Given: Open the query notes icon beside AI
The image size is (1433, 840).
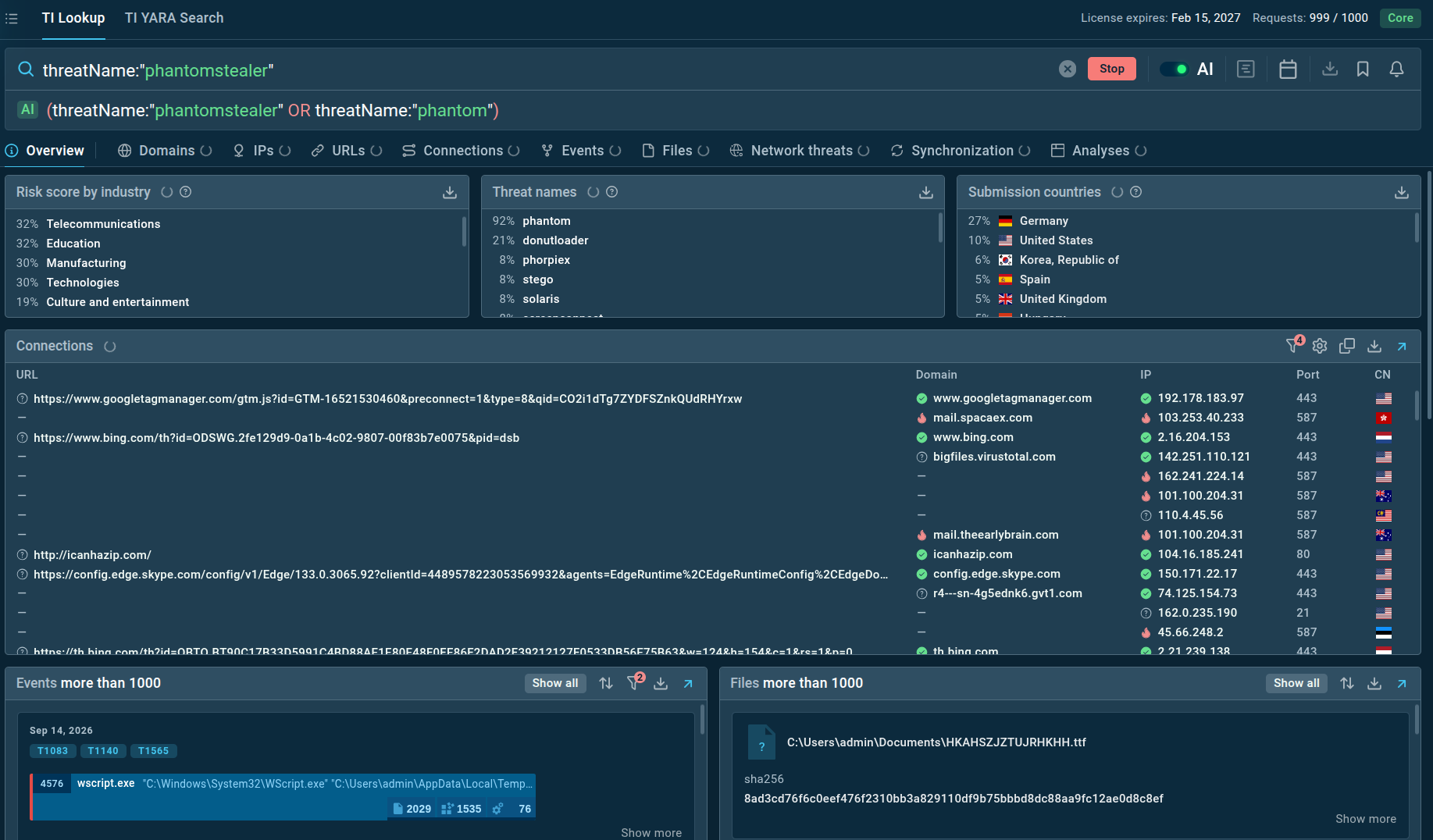Looking at the screenshot, I should (1246, 69).
